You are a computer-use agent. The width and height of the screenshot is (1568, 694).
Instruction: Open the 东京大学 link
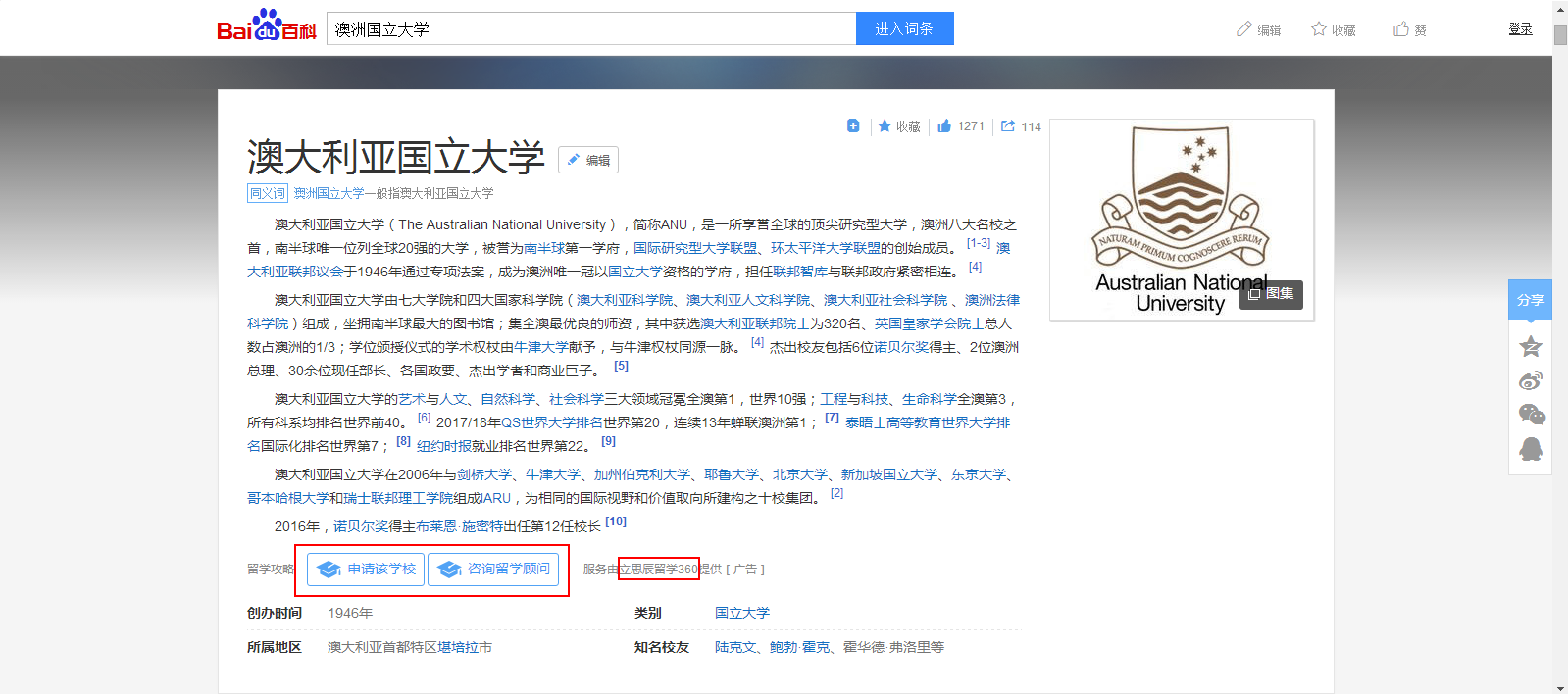tap(979, 474)
